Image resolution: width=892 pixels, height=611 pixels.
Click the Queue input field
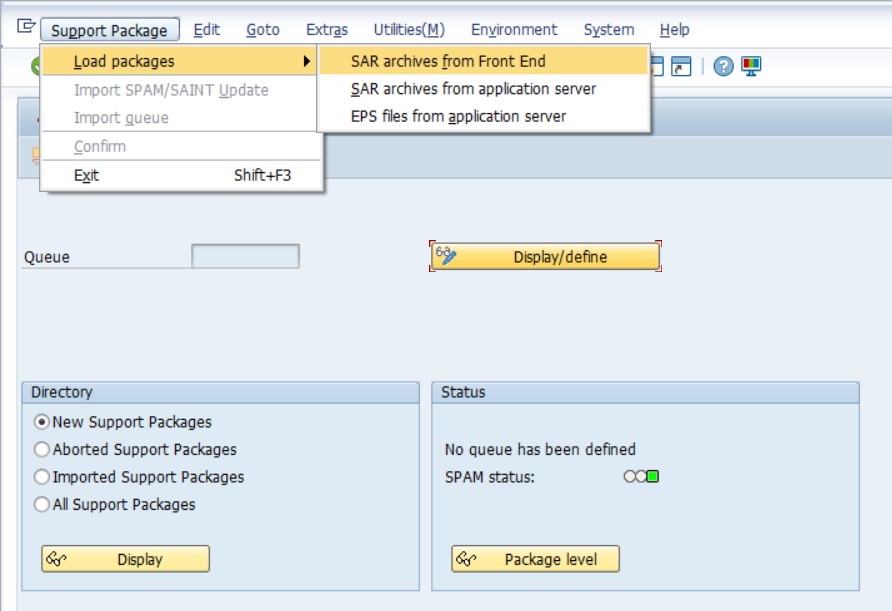tap(245, 256)
